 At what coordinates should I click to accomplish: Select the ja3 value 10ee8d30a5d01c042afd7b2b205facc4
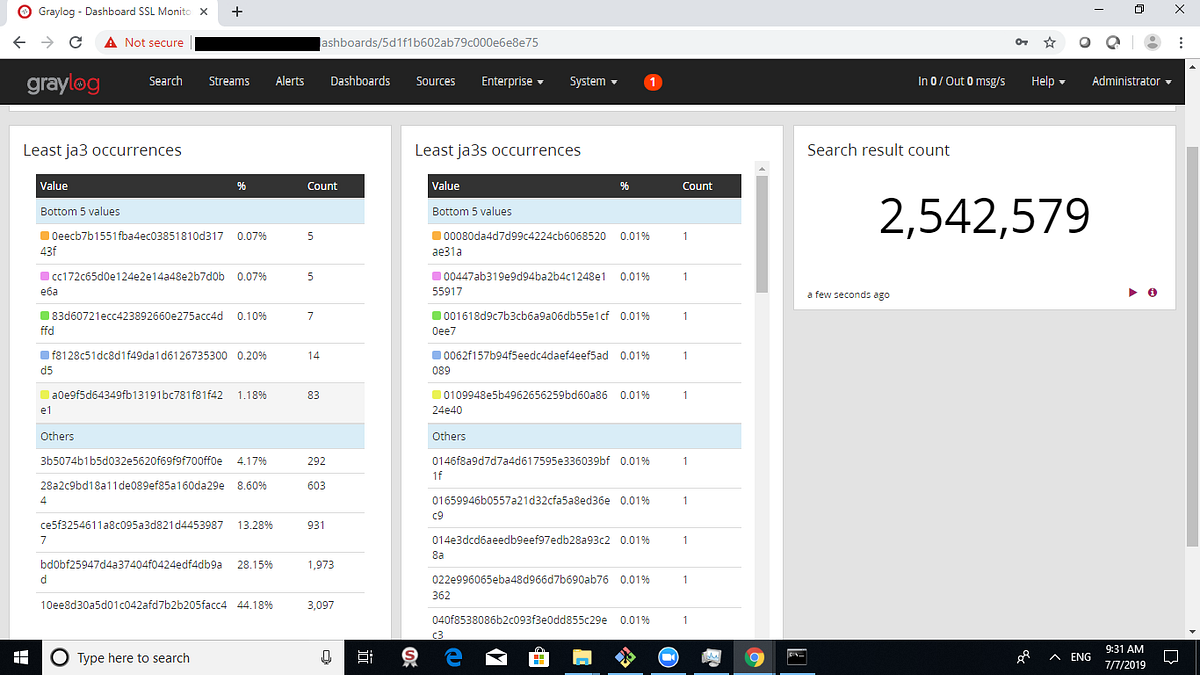pos(133,604)
